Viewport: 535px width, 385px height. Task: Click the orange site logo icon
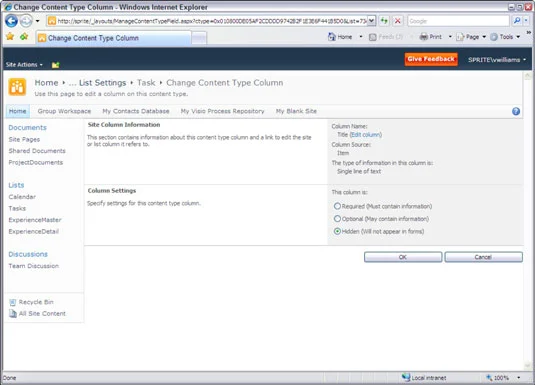17,87
